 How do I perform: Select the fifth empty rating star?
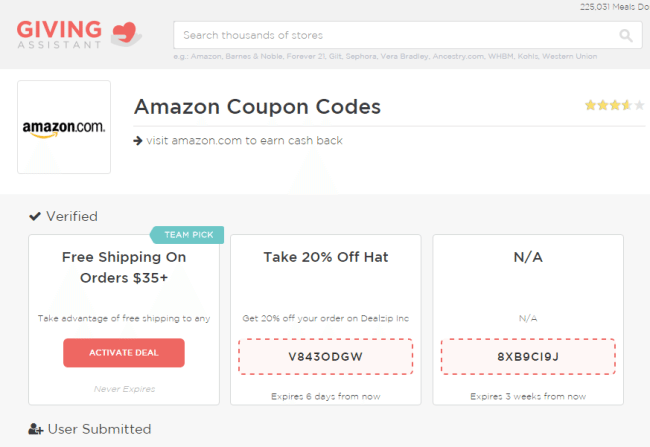click(x=639, y=105)
